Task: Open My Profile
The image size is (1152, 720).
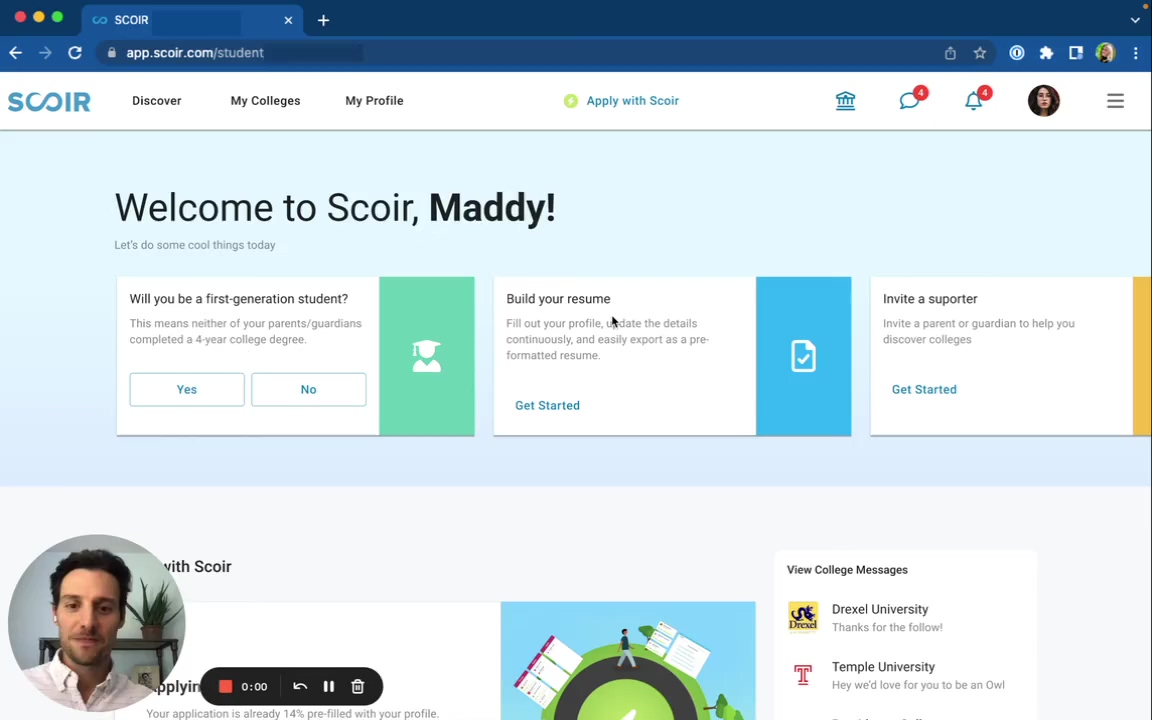Action: pos(374,101)
